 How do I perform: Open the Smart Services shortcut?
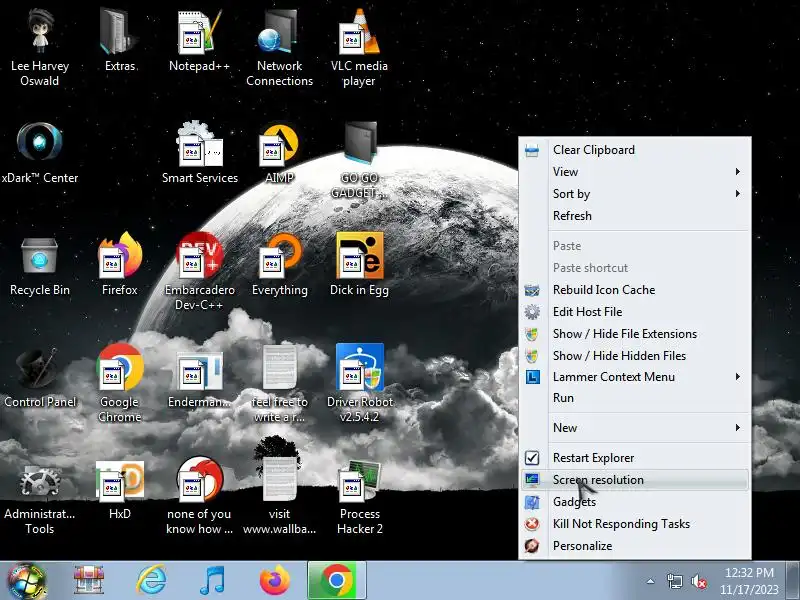[x=199, y=152]
